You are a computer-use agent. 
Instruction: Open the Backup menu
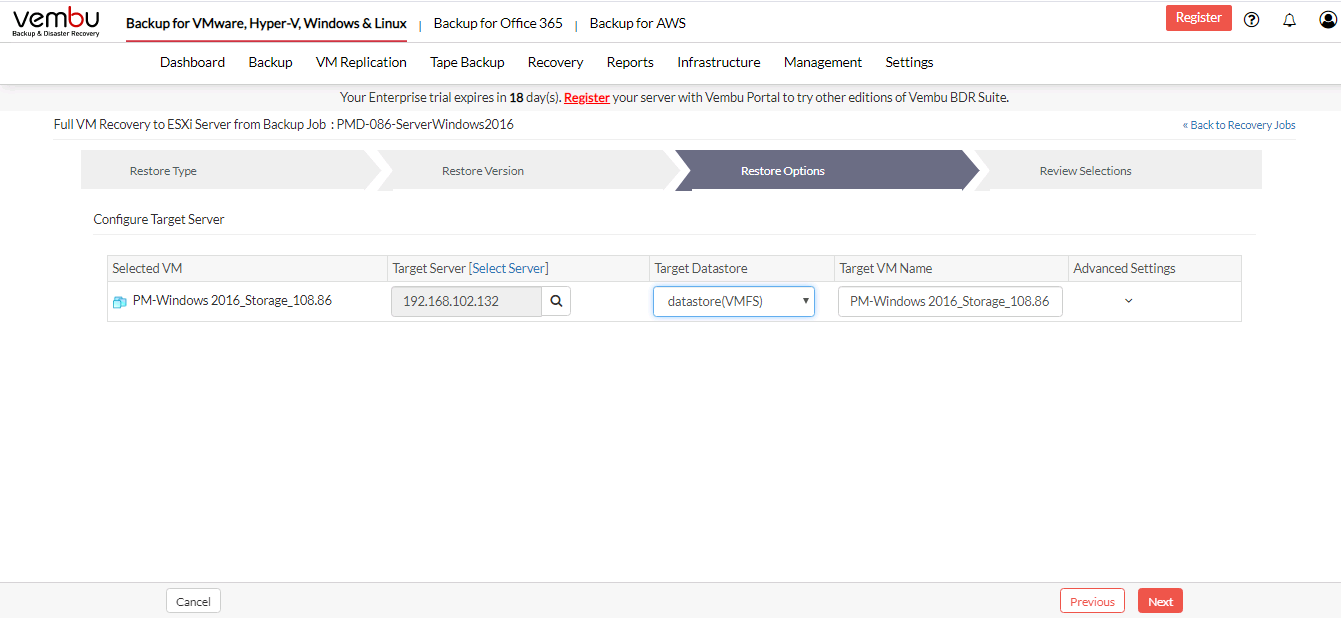tap(270, 62)
